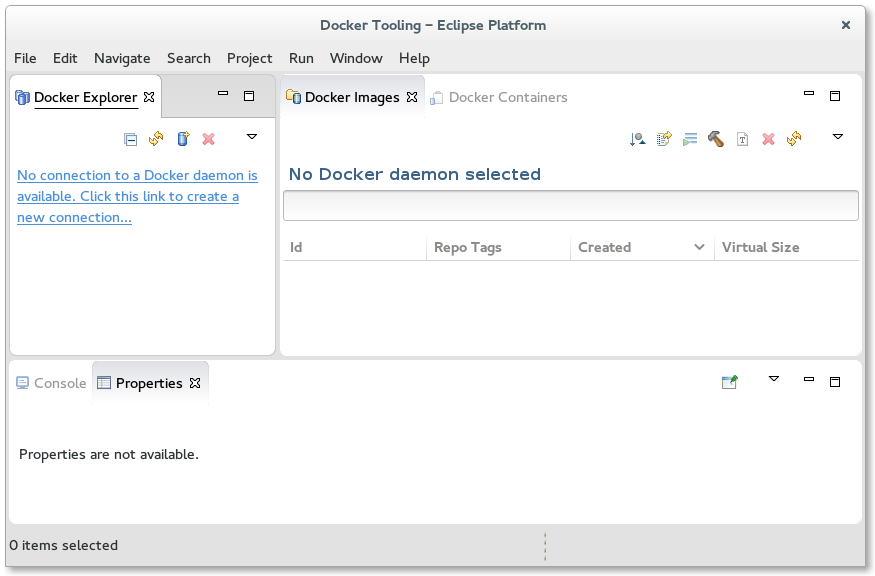Click the '0 items selected' status text
The width and height of the screenshot is (875, 576).
(64, 545)
